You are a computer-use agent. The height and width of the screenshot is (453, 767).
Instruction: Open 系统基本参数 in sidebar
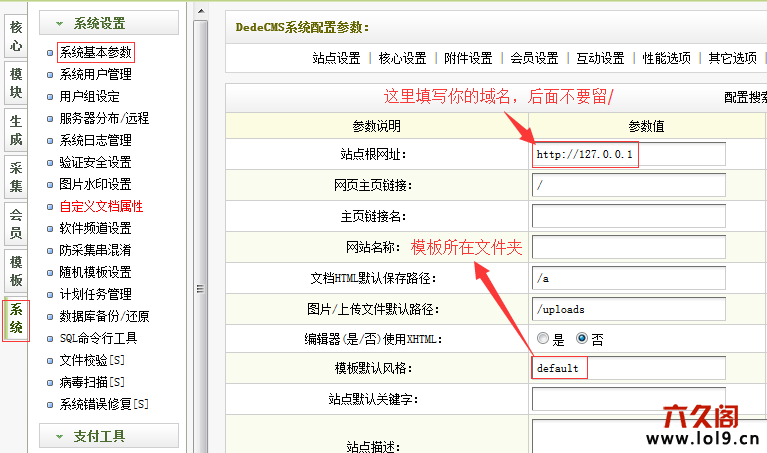point(96,52)
